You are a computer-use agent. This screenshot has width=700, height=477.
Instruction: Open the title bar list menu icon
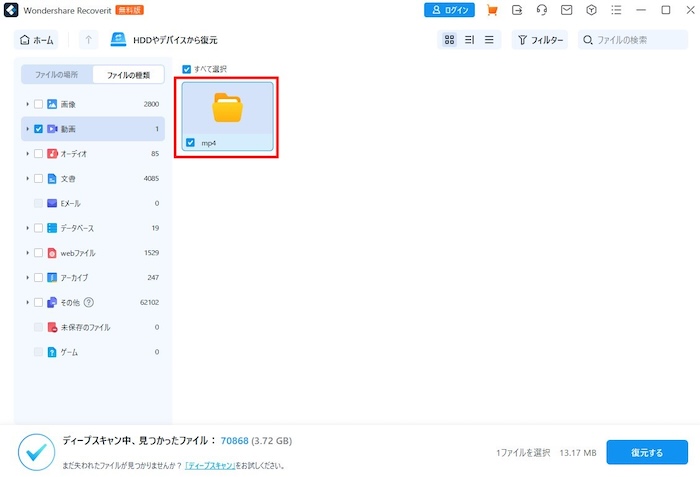coord(617,10)
